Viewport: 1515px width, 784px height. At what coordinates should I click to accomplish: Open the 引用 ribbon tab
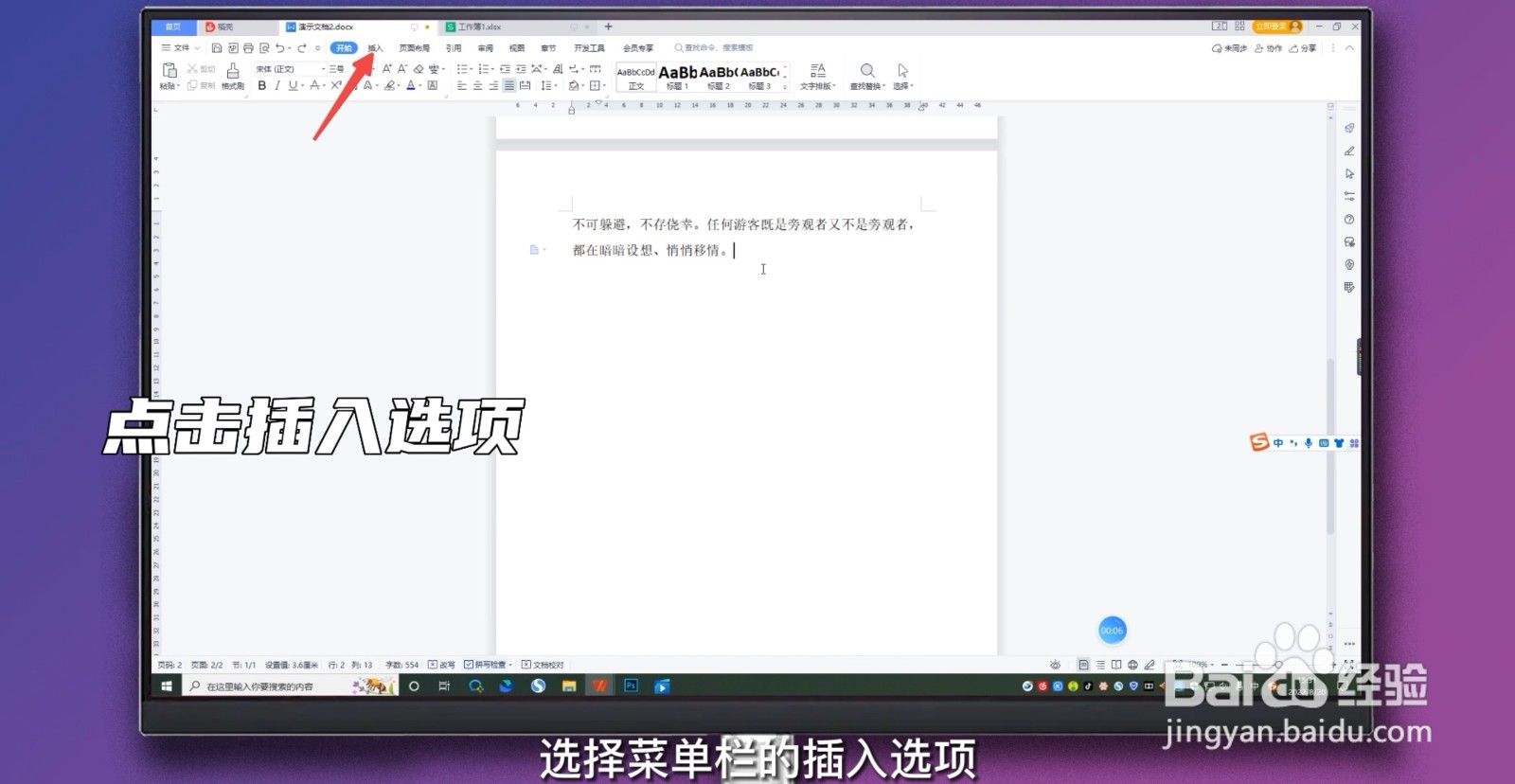[454, 48]
